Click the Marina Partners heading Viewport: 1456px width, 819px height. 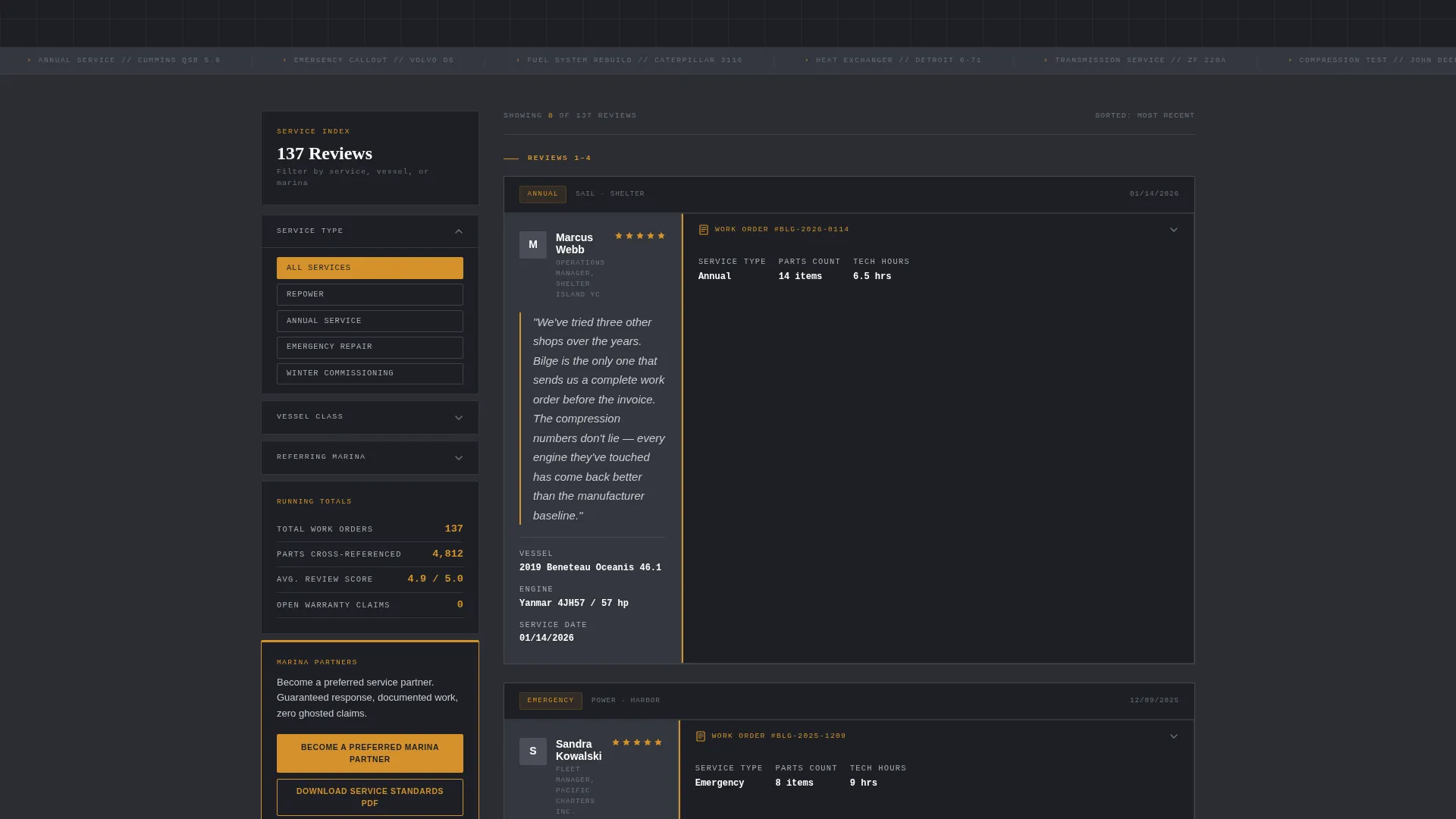click(x=317, y=663)
